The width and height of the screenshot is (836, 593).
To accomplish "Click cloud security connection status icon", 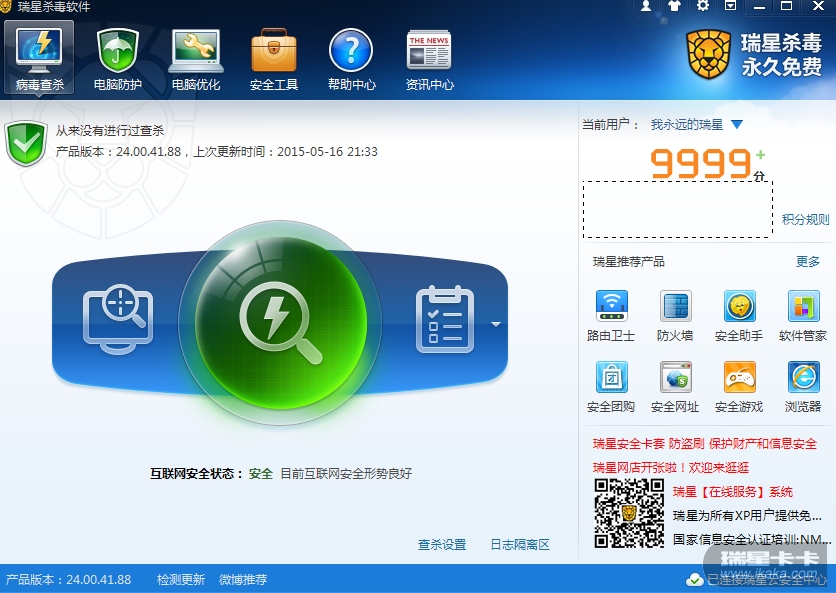I will [695, 580].
